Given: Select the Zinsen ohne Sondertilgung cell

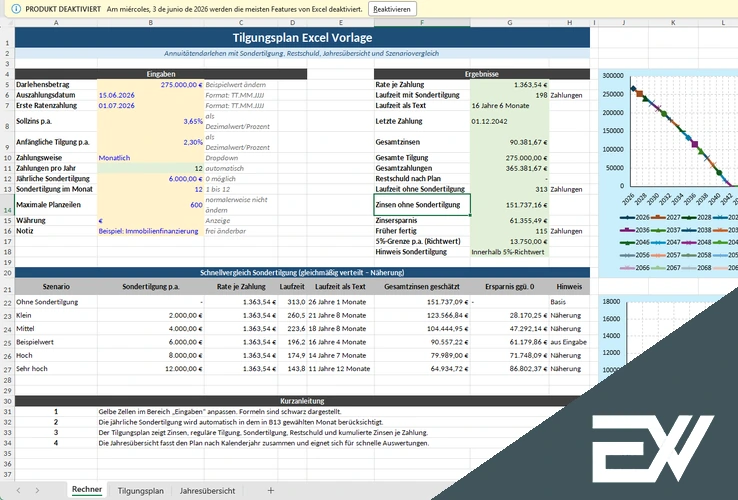Looking at the screenshot, I should 422,205.
